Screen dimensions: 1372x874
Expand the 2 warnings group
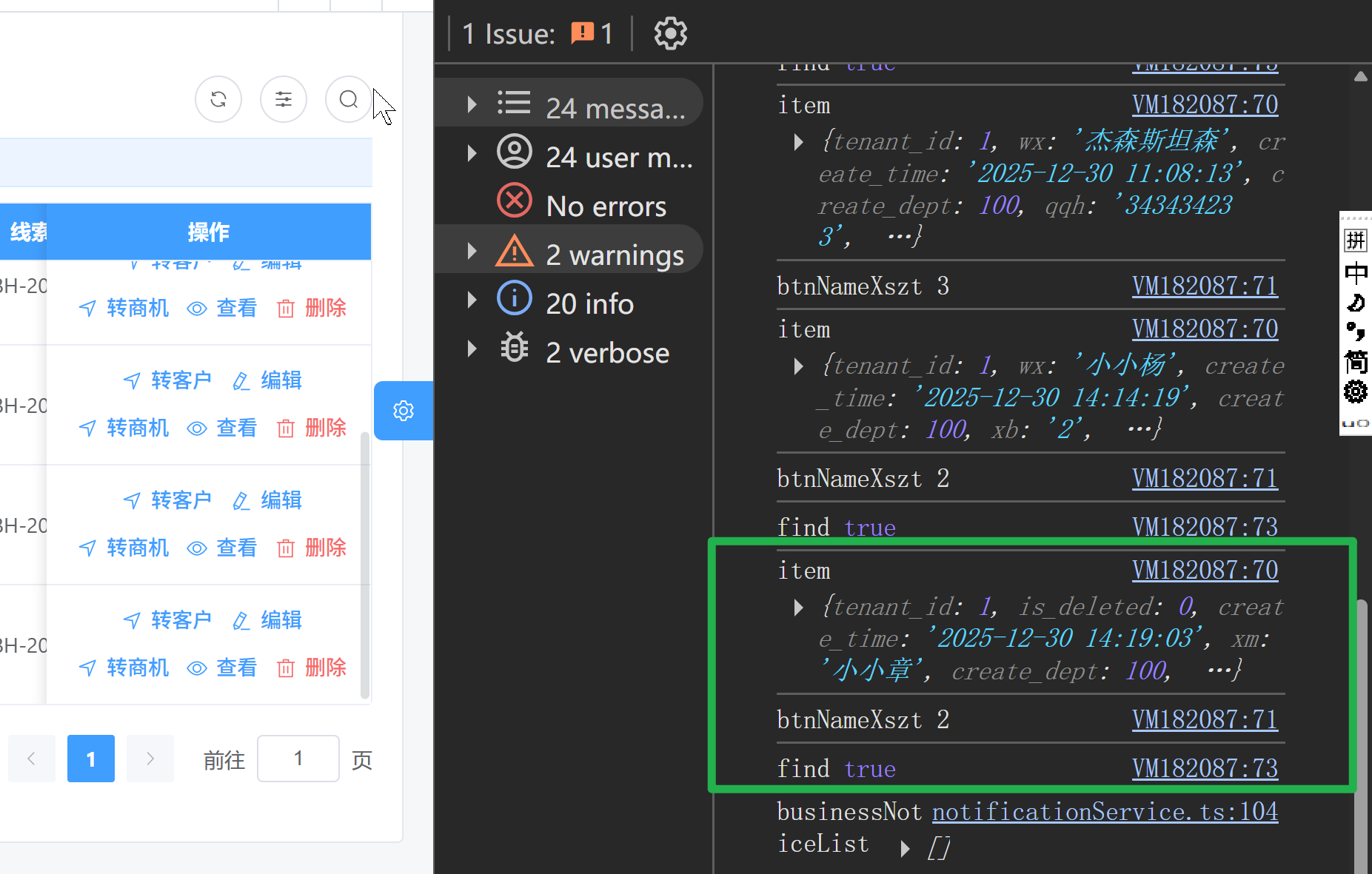(472, 252)
